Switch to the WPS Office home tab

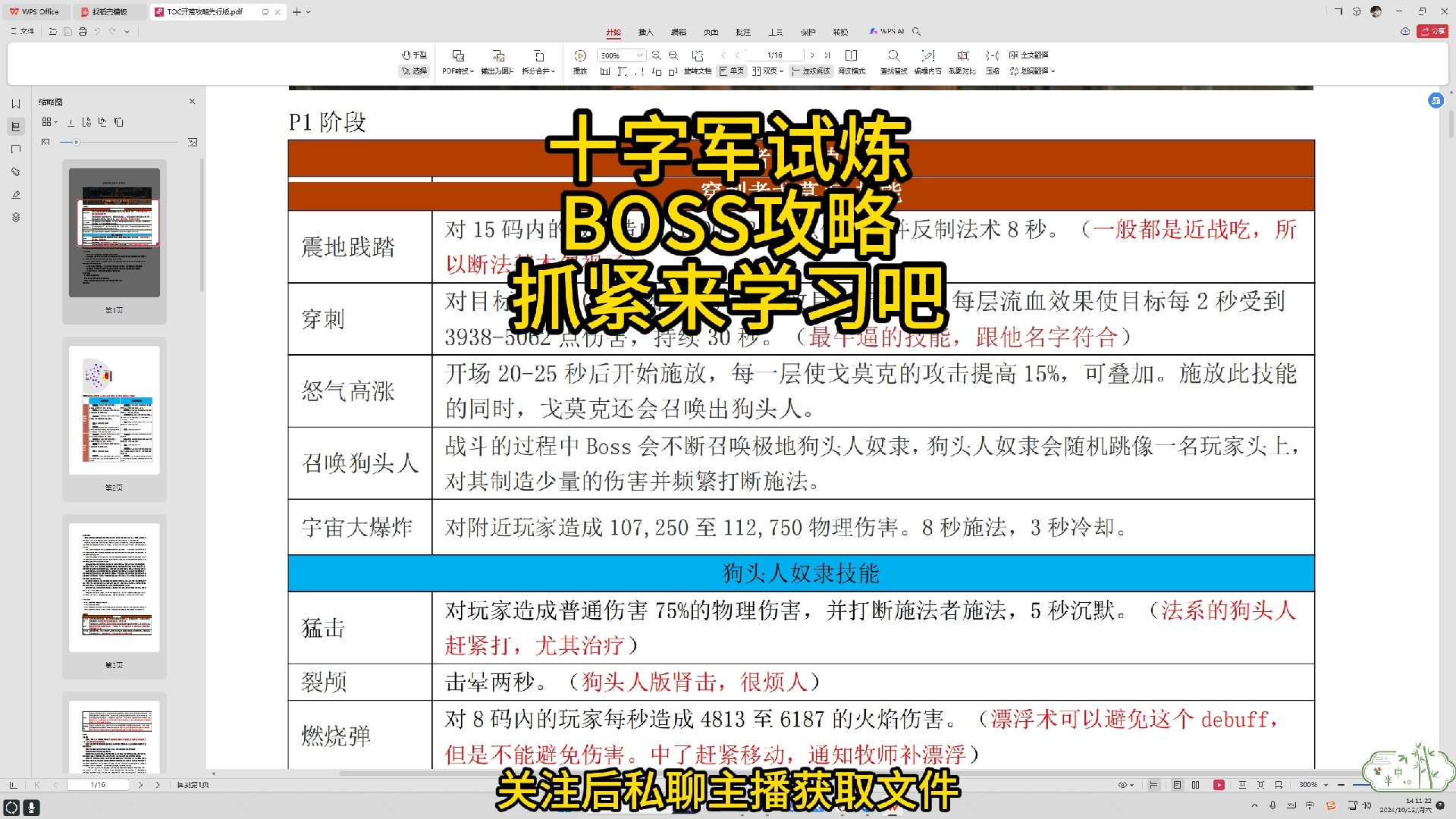coord(35,11)
